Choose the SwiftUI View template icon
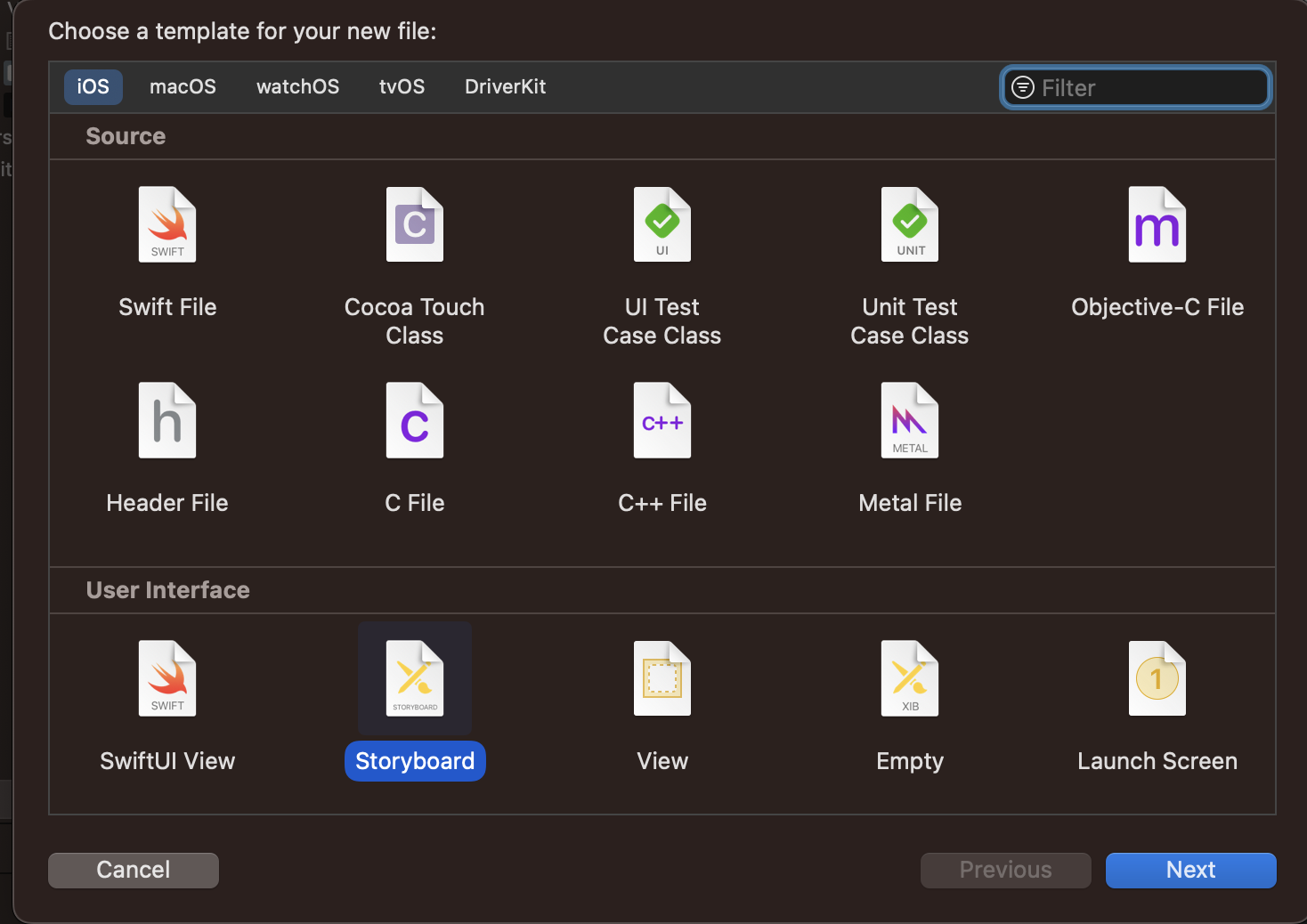Image resolution: width=1307 pixels, height=924 pixels. click(167, 678)
